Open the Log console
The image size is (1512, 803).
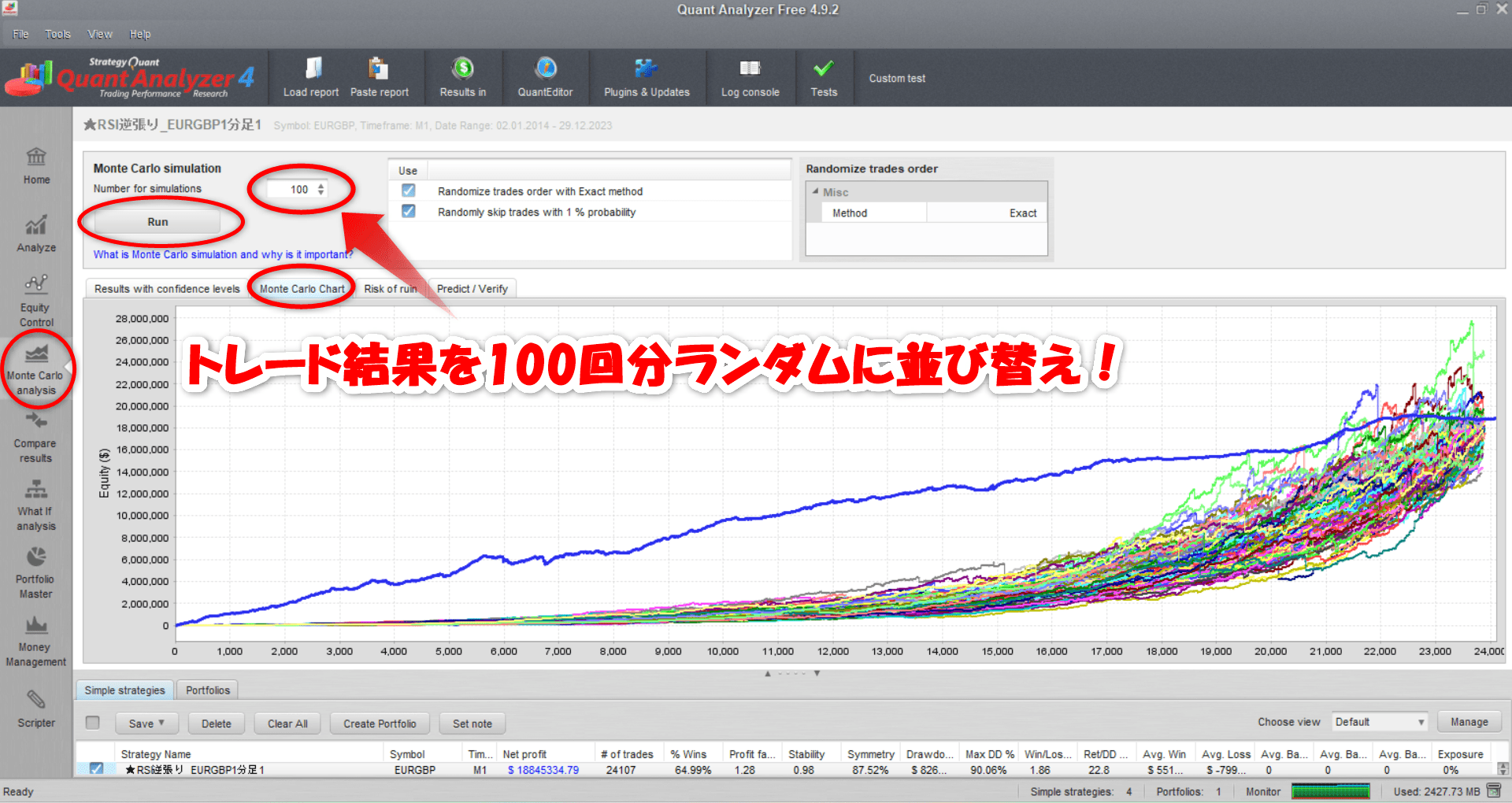(x=750, y=76)
